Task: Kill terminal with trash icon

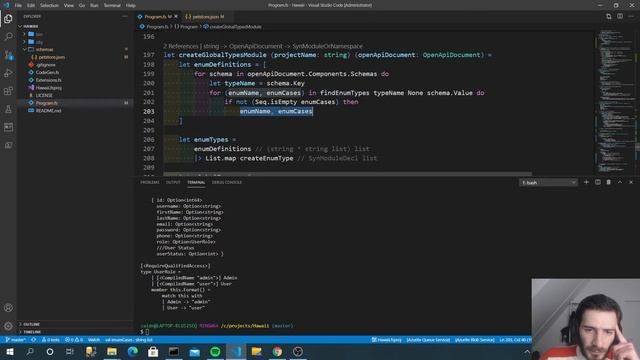Action: click(609, 182)
